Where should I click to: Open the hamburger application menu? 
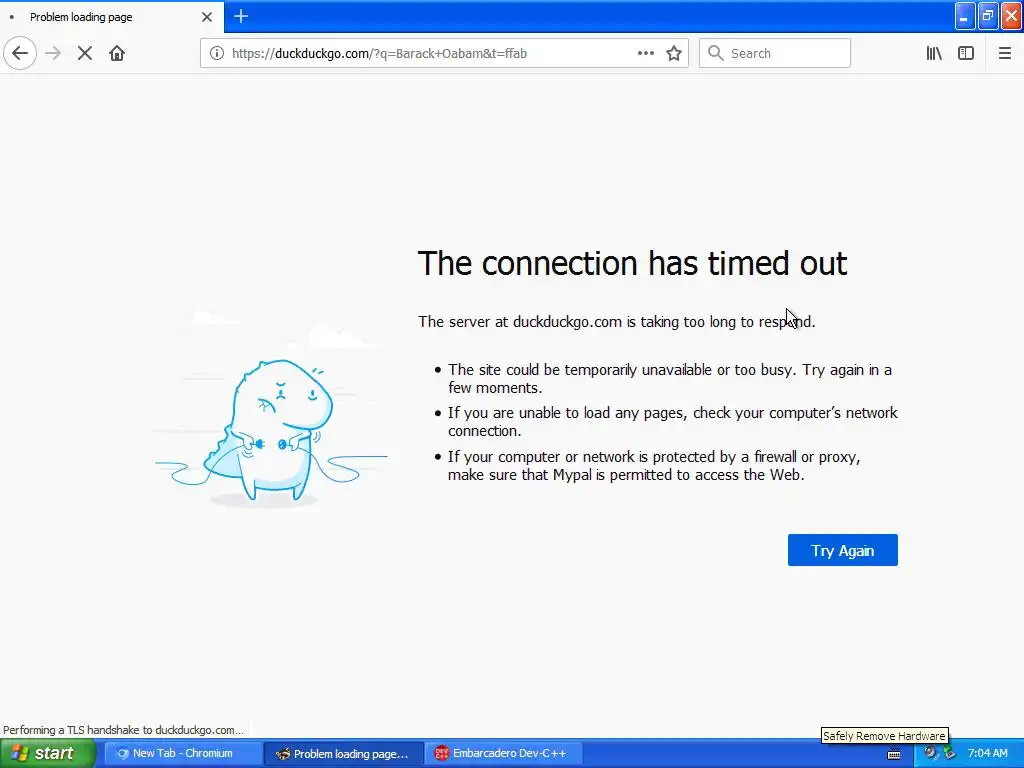click(x=1004, y=53)
